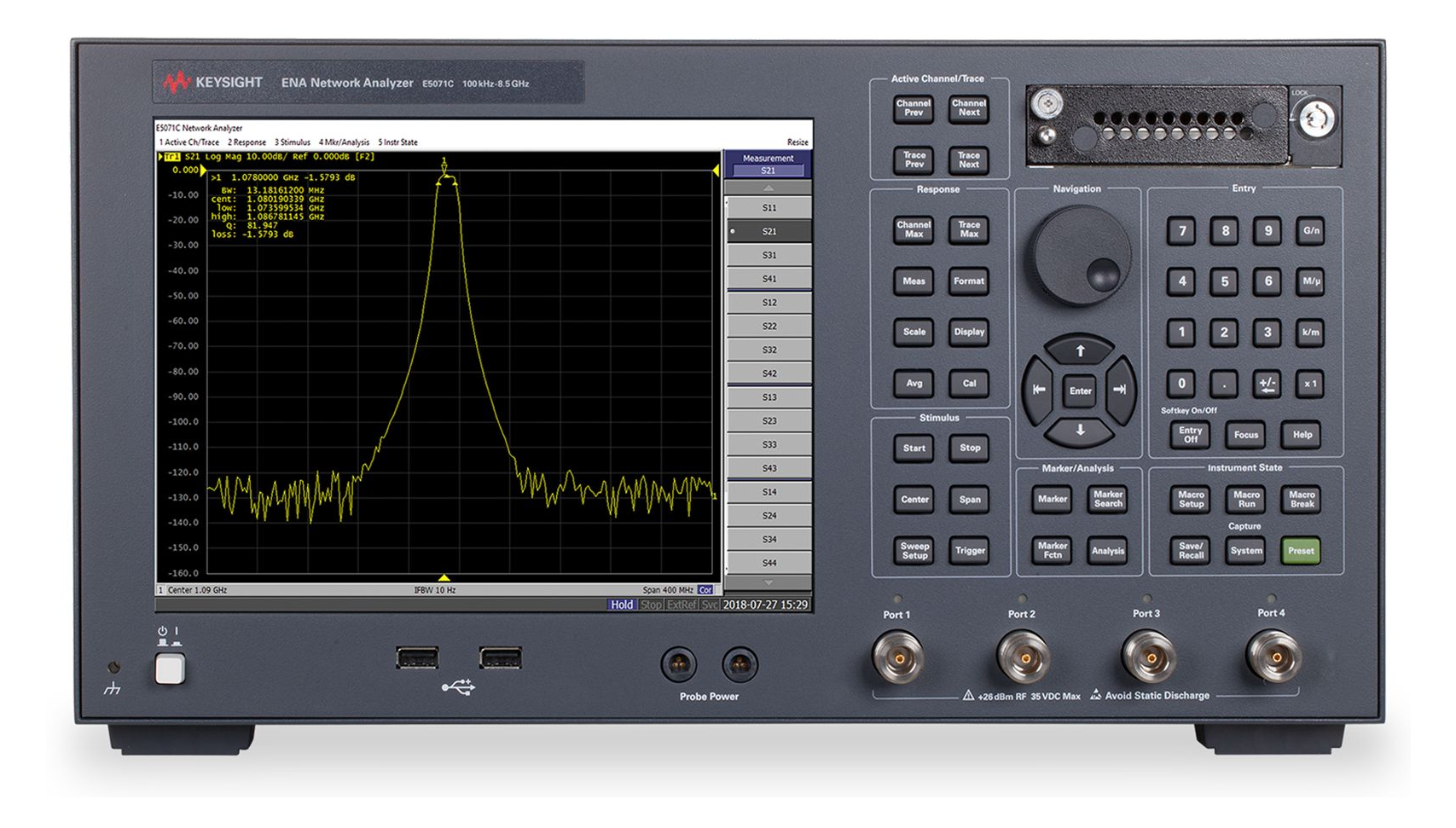Tap the Trace Max key
The width and height of the screenshot is (1456, 828).
tap(969, 229)
